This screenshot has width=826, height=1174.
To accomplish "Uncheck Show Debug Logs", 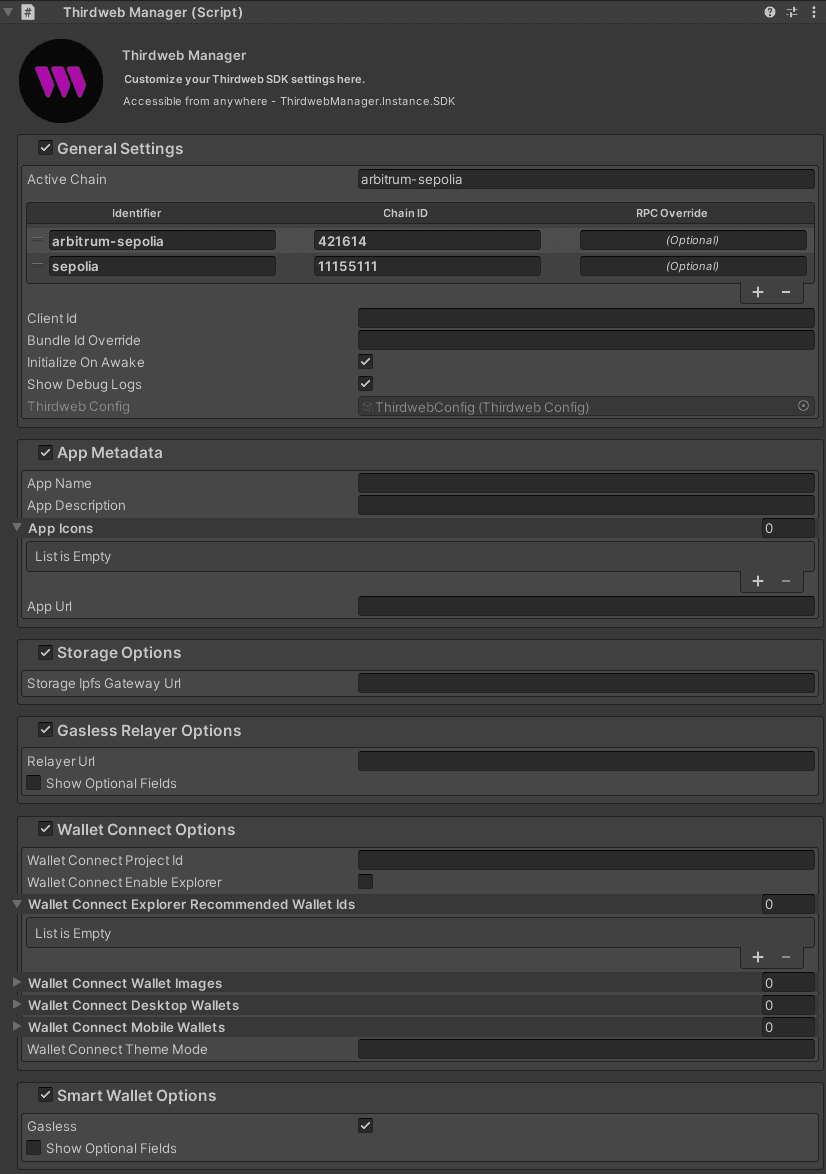I will [x=366, y=384].
